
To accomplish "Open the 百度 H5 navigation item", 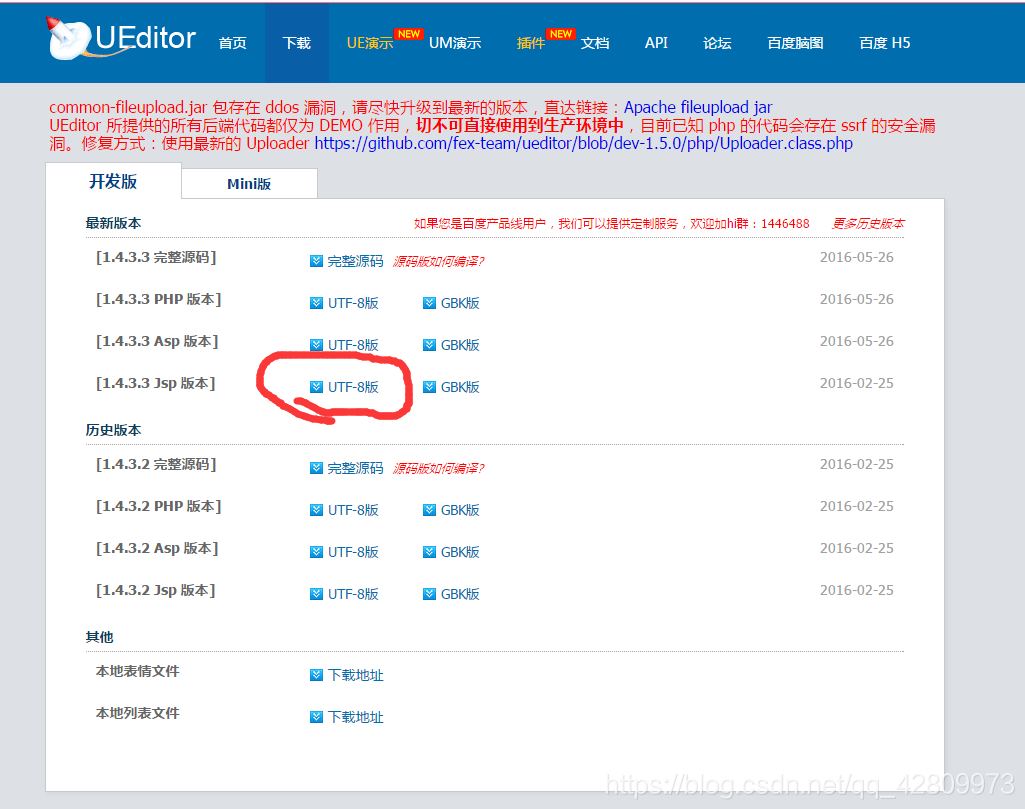I will [x=884, y=43].
